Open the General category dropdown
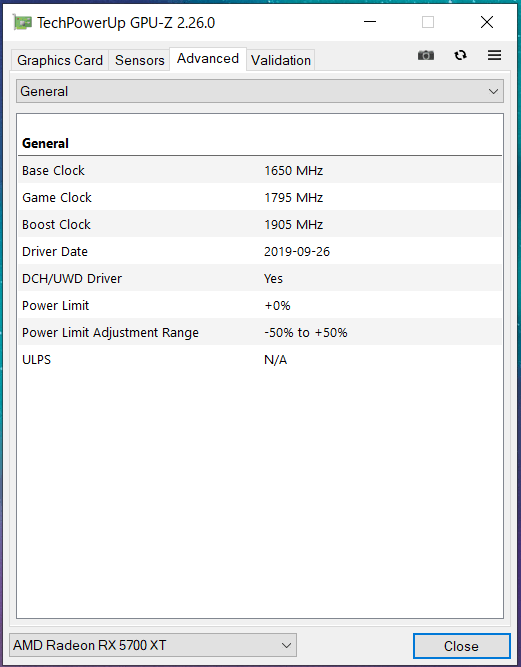 pos(260,91)
